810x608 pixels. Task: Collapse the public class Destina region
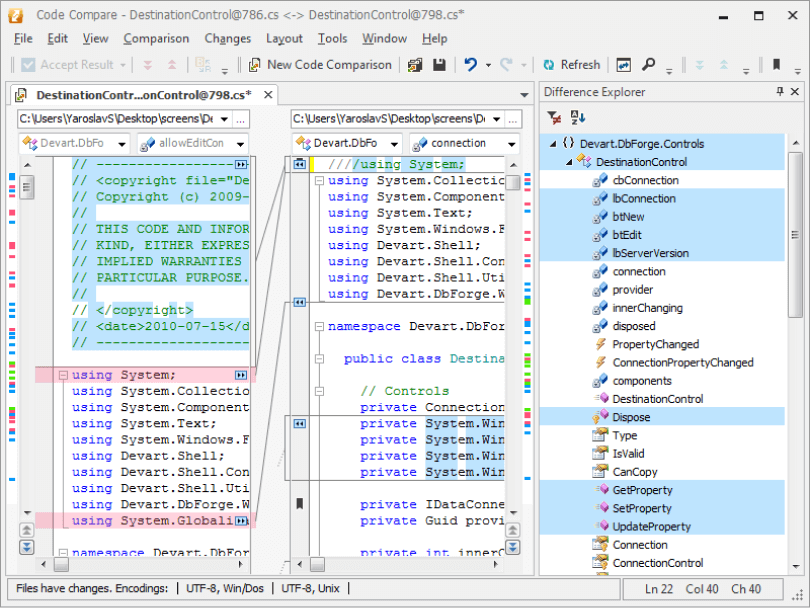[319, 358]
